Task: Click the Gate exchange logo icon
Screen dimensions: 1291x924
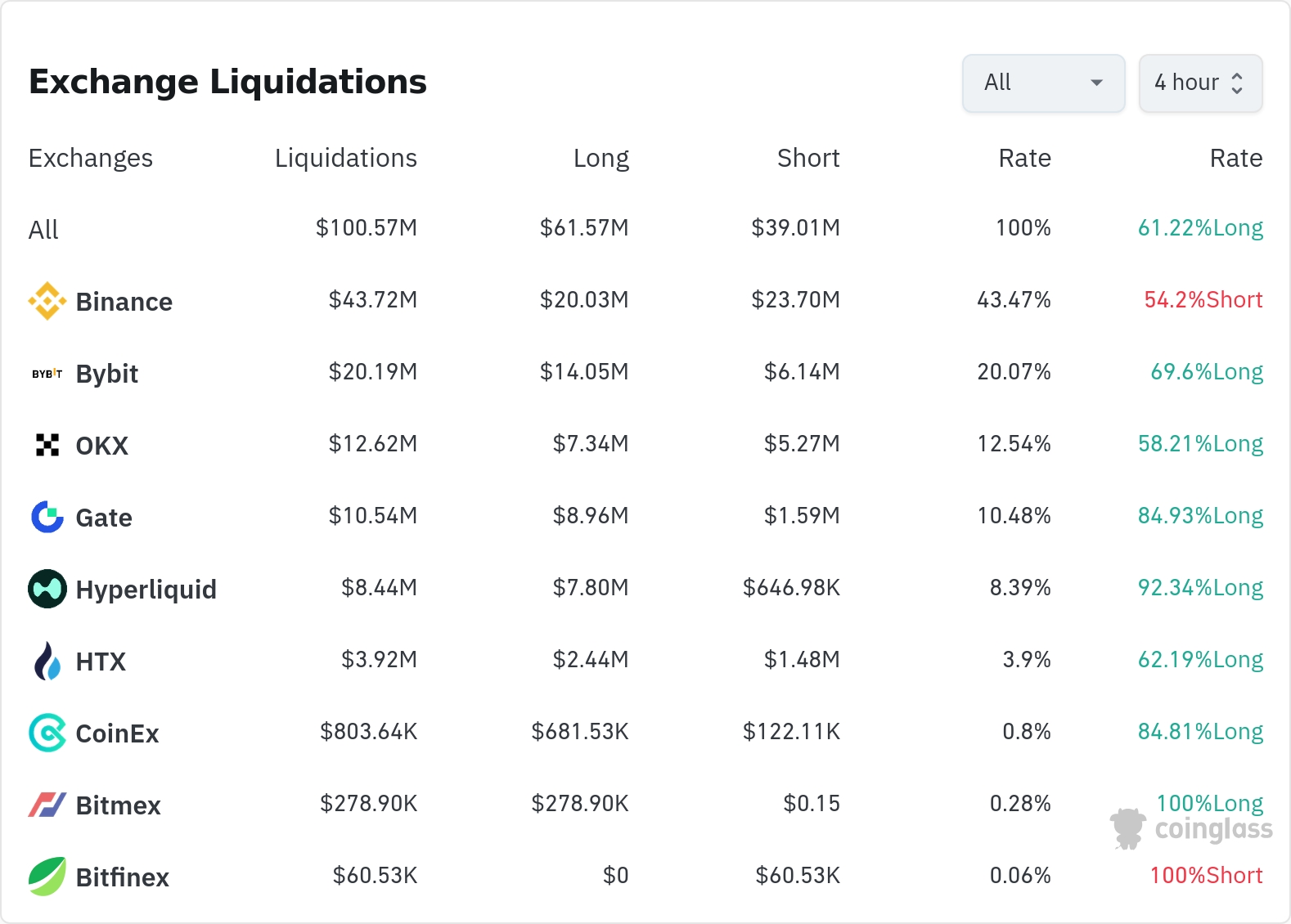Action: [47, 517]
